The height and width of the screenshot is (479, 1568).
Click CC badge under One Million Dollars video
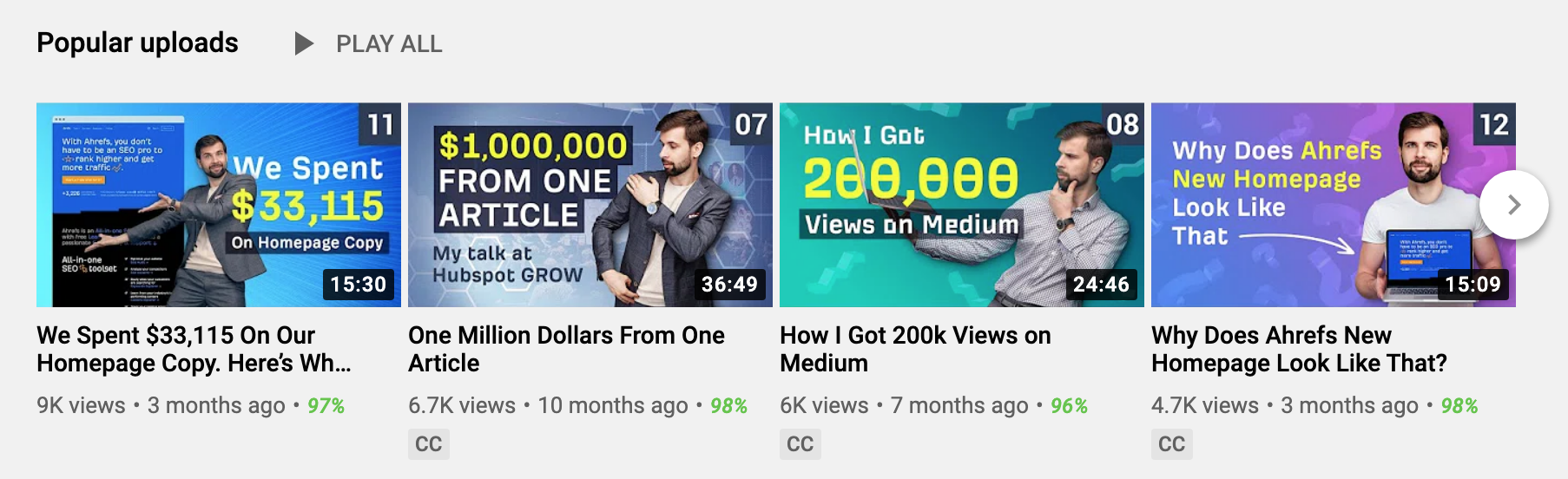pyautogui.click(x=429, y=444)
